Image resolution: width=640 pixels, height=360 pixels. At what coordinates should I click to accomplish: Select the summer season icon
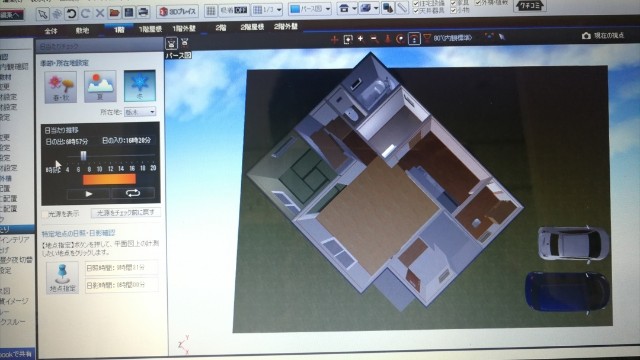(100, 86)
